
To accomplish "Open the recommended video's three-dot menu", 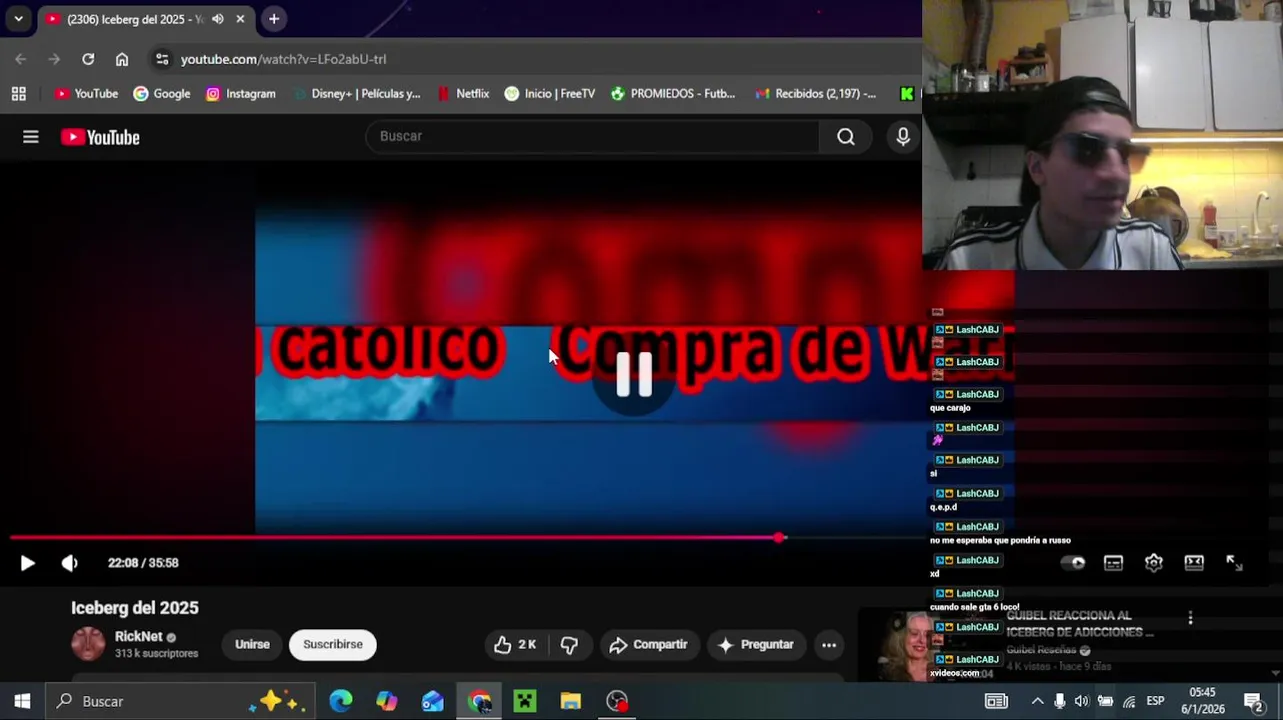I will click(1190, 618).
